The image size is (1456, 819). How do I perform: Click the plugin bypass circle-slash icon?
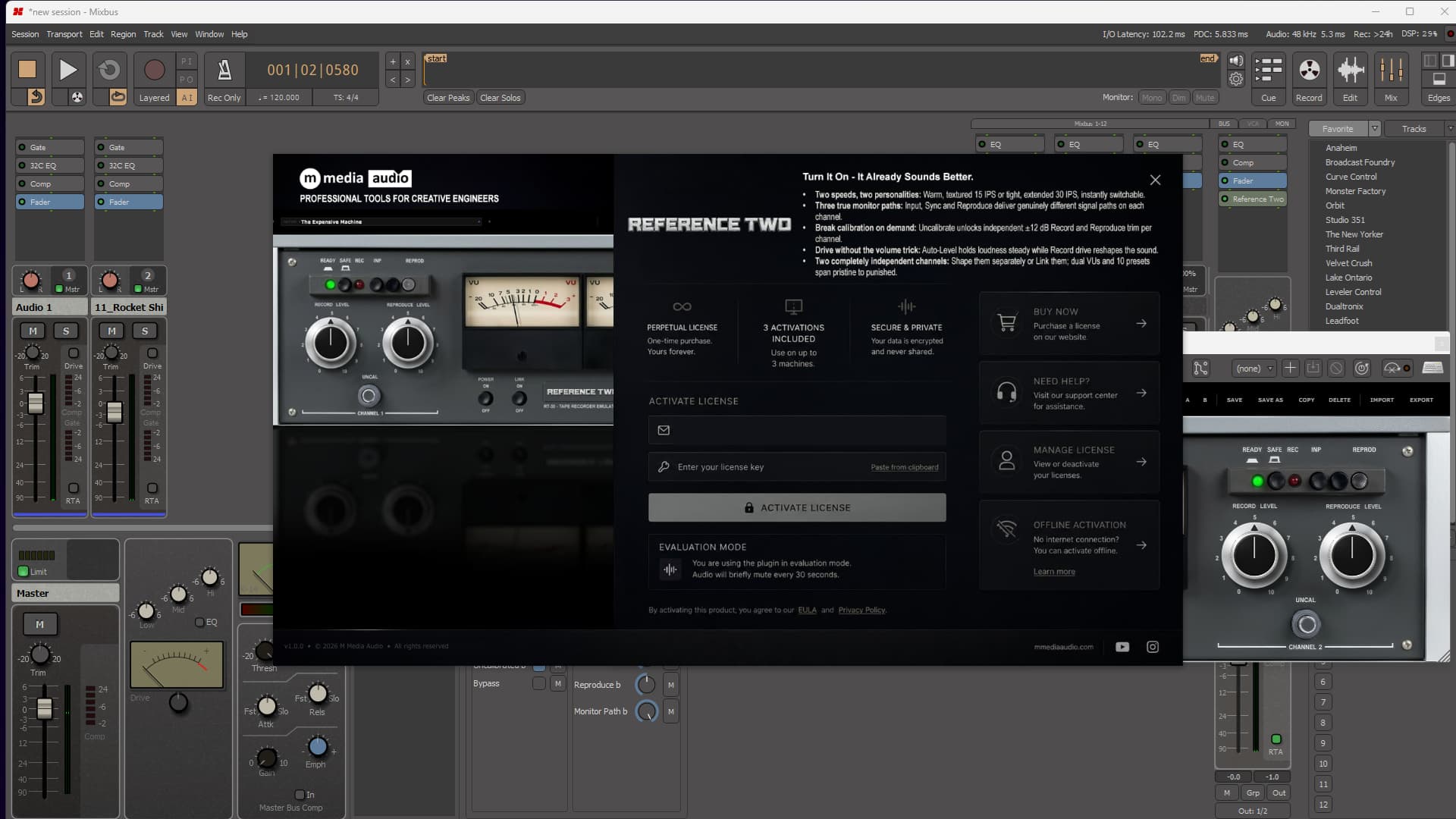click(1336, 368)
